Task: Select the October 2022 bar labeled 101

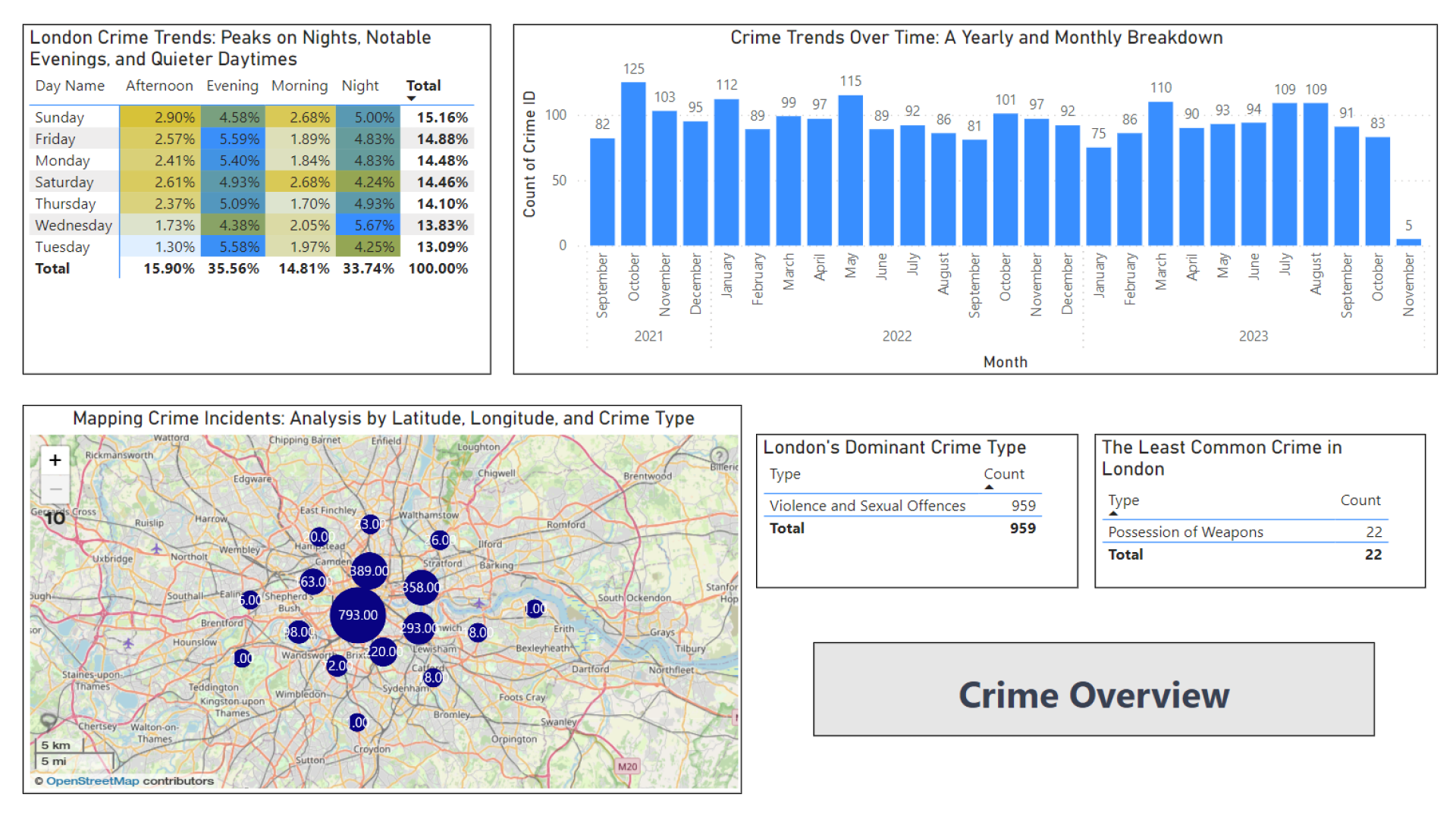Action: coord(1006,179)
